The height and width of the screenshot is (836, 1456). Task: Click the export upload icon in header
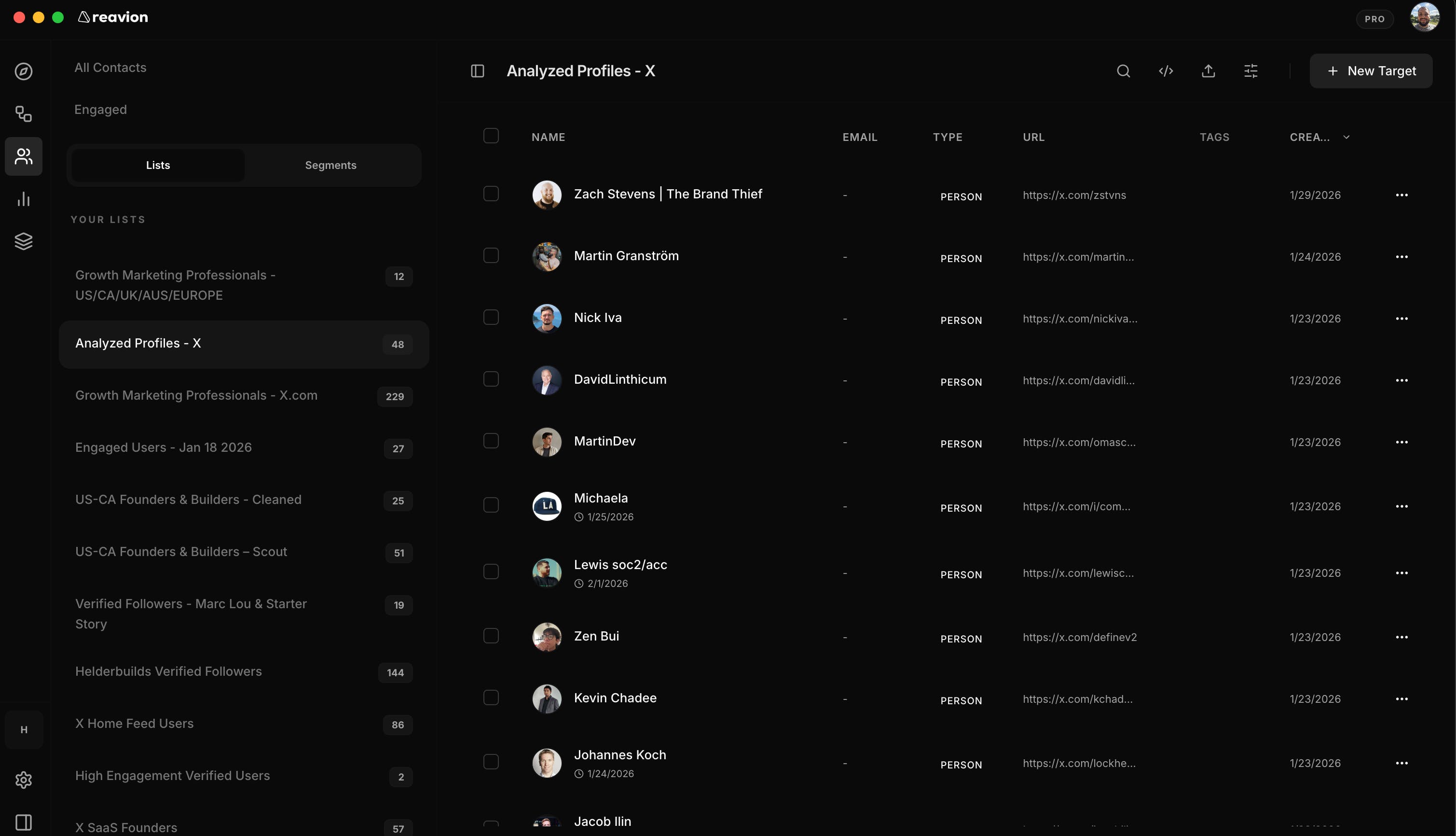coord(1208,71)
